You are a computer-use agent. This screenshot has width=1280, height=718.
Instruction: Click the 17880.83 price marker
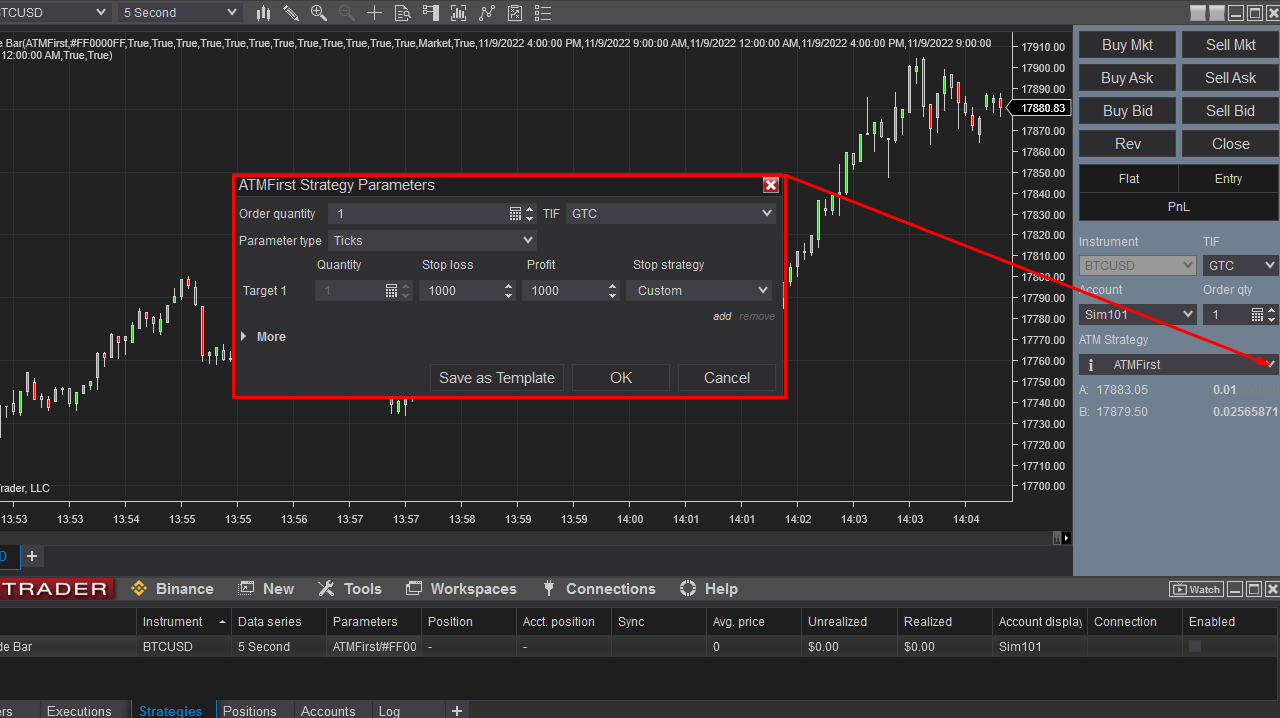click(1042, 108)
